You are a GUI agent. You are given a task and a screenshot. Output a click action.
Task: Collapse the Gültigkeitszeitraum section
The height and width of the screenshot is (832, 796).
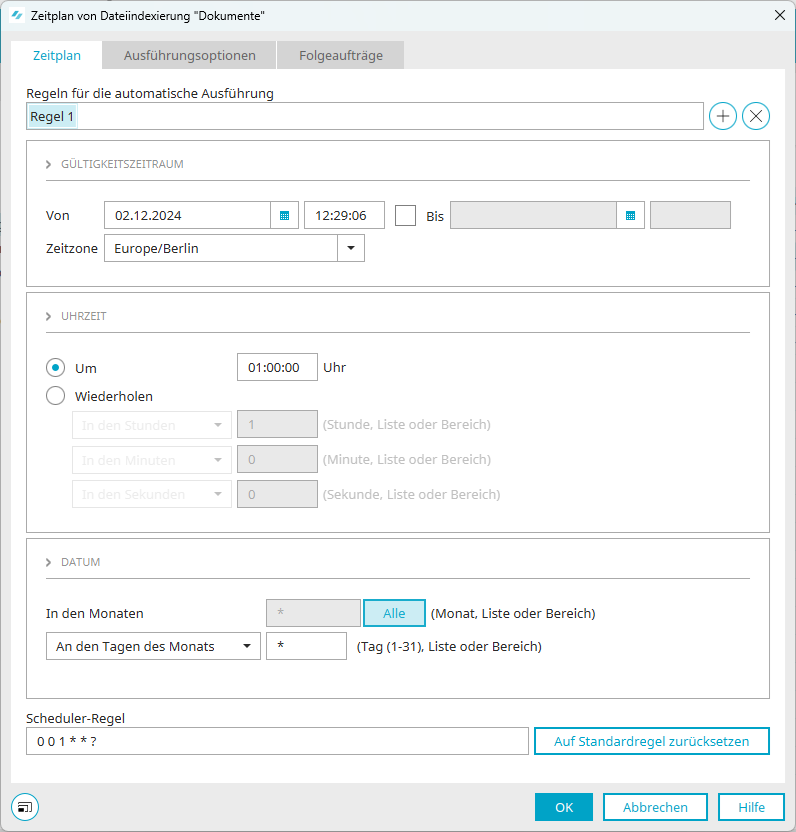click(48, 164)
